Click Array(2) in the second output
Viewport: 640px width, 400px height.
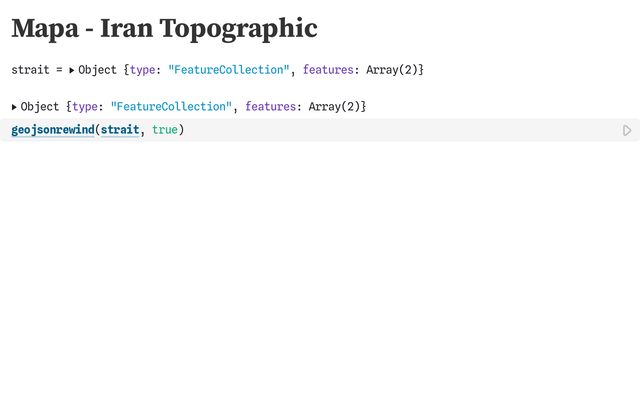click(x=333, y=106)
